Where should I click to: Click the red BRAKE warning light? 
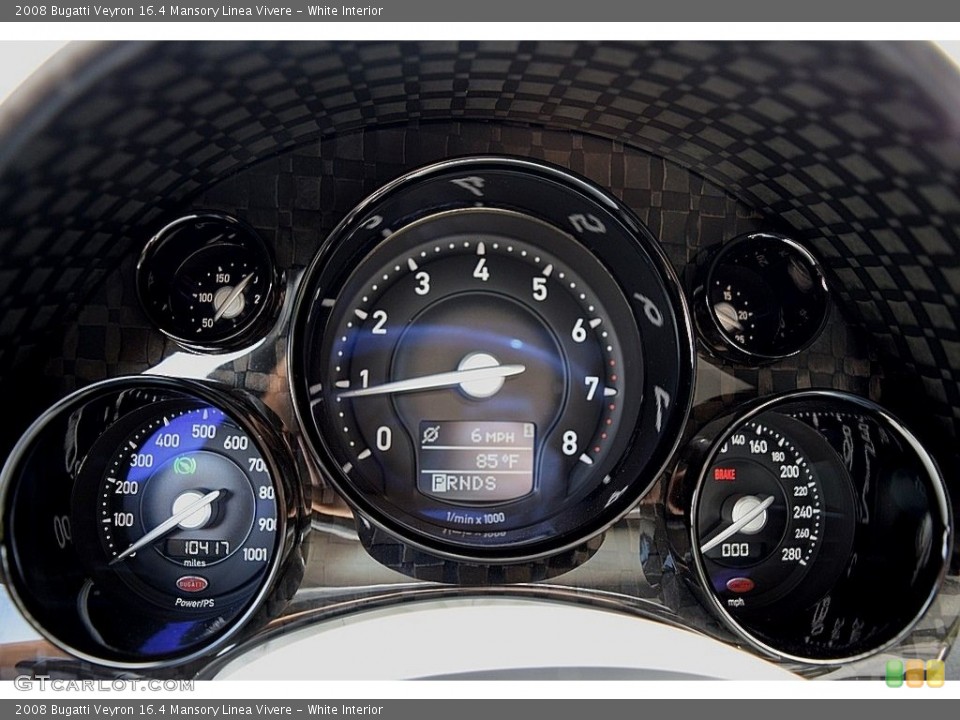(x=724, y=474)
